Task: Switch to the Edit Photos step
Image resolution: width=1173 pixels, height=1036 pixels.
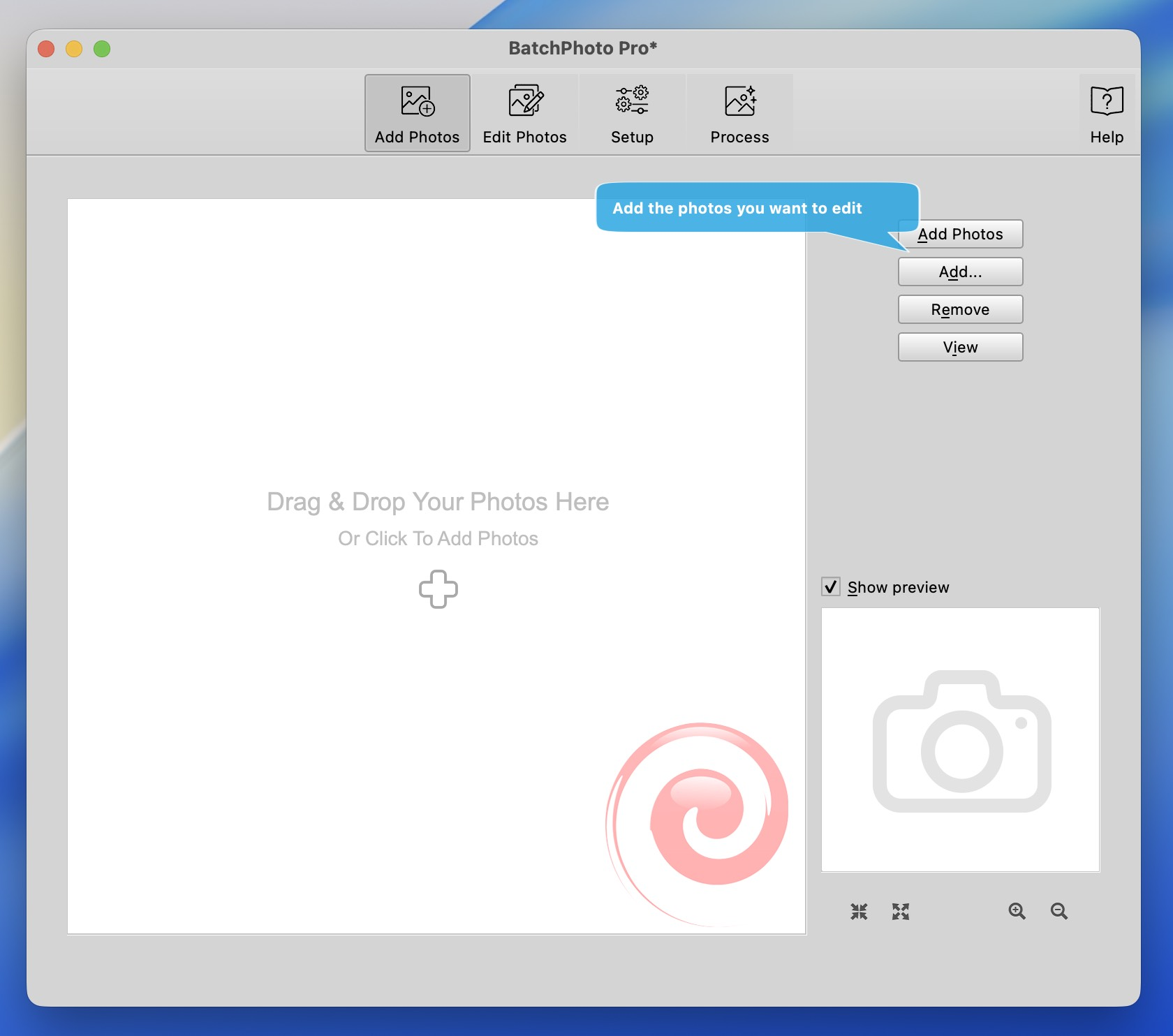Action: 524,113
